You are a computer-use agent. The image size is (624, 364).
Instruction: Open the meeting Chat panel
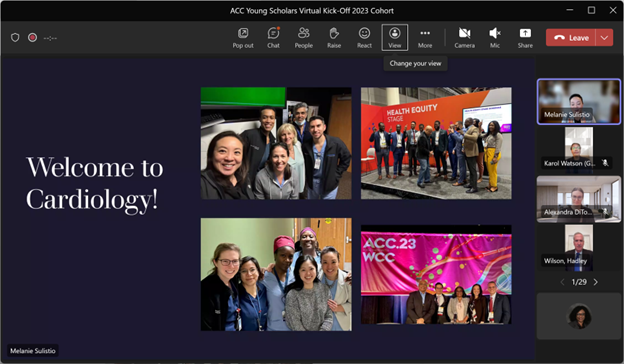pos(273,38)
